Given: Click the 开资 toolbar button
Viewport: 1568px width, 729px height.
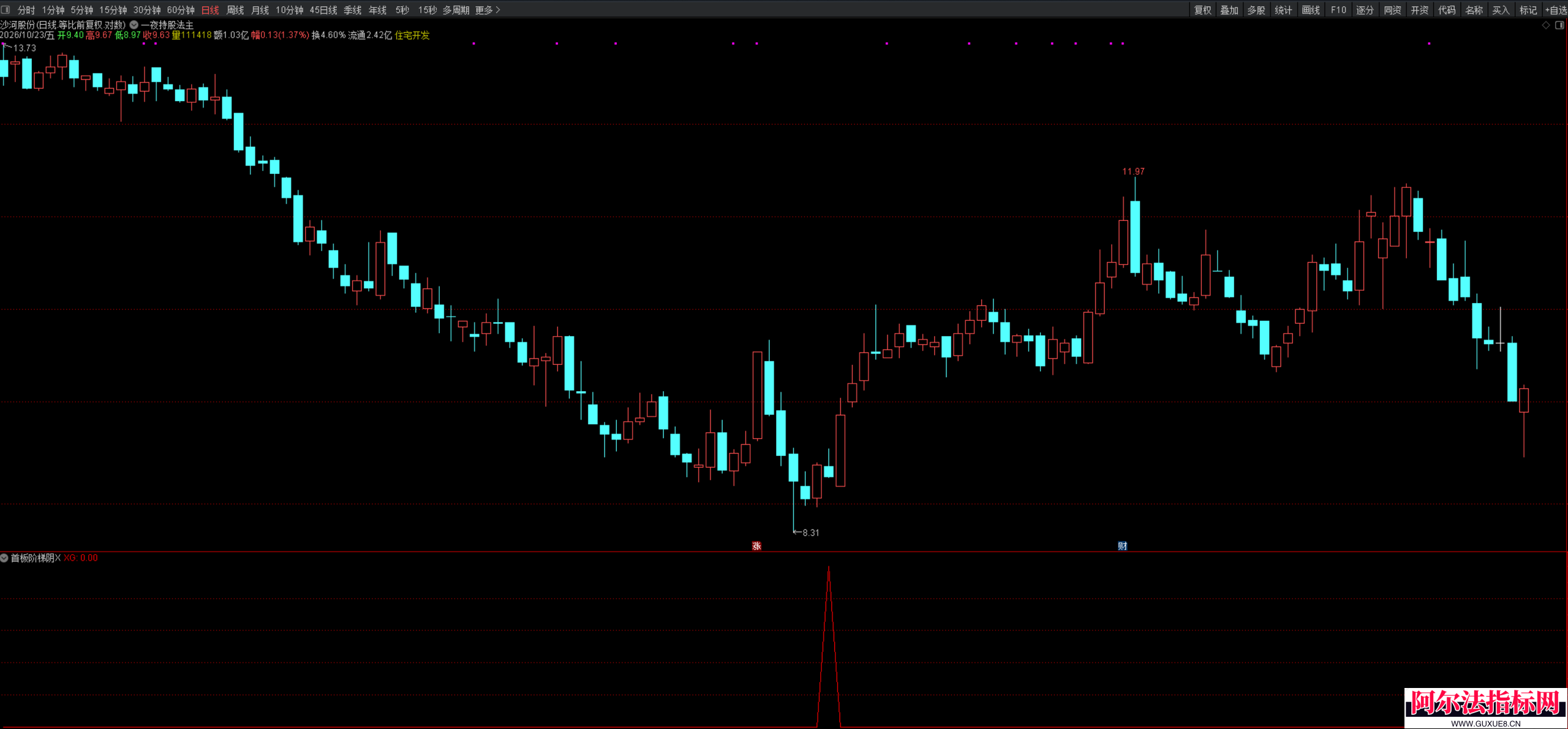Looking at the screenshot, I should [x=1420, y=10].
